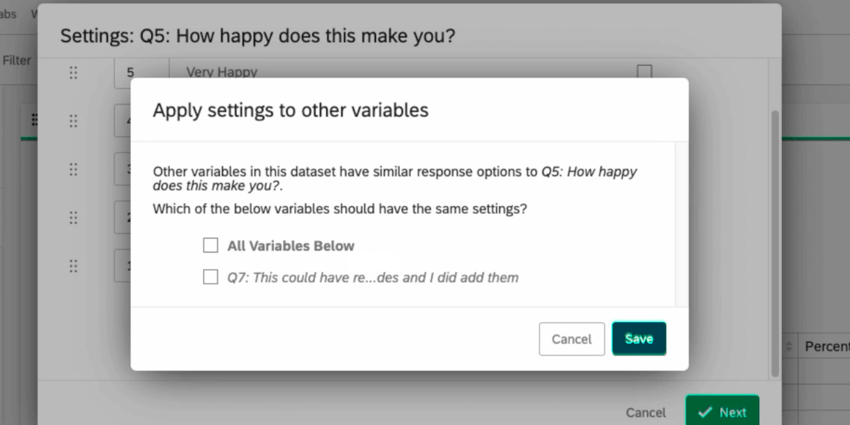Click the drag handle for Very Happy row
The width and height of the screenshot is (850, 425).
[73, 73]
